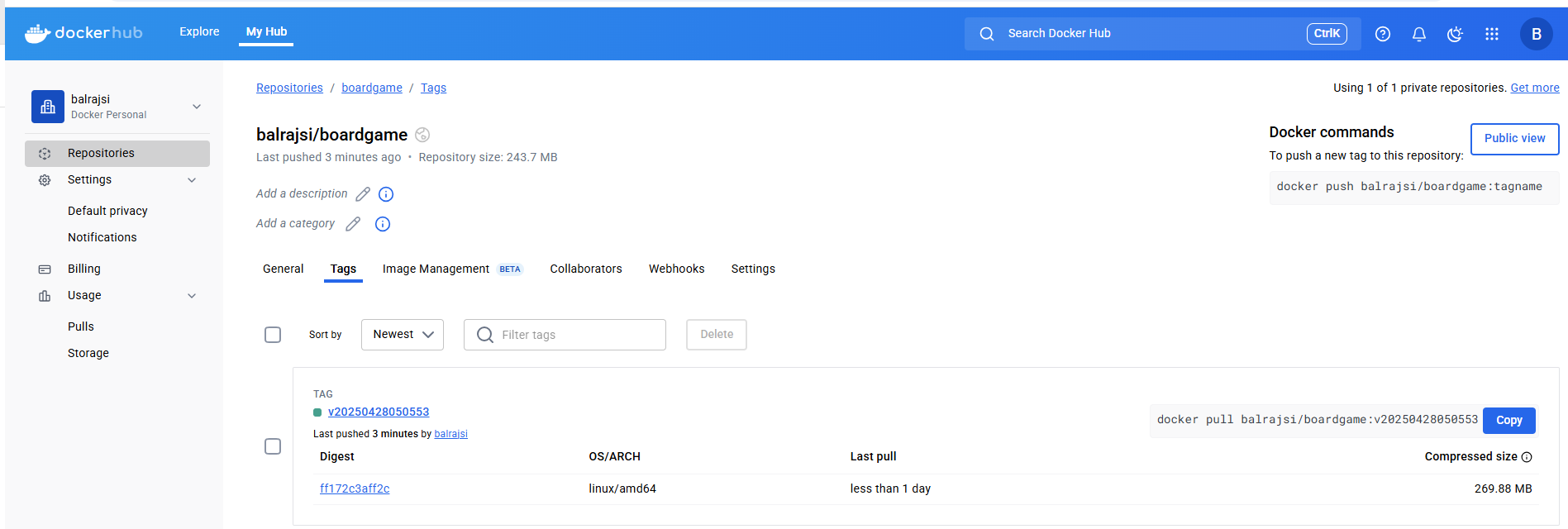Click the linux/amd64 cell
Viewport: 1568px width, 529px height.
pos(622,489)
